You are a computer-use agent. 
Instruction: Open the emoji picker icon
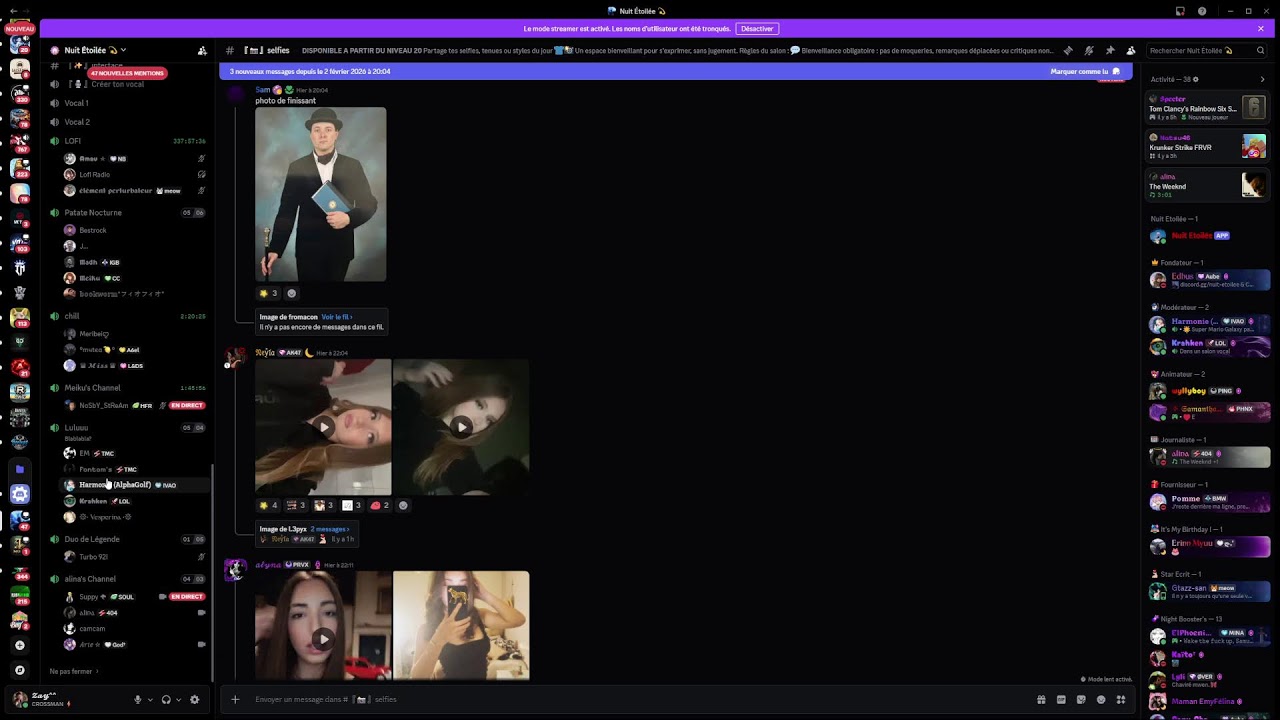click(1101, 699)
